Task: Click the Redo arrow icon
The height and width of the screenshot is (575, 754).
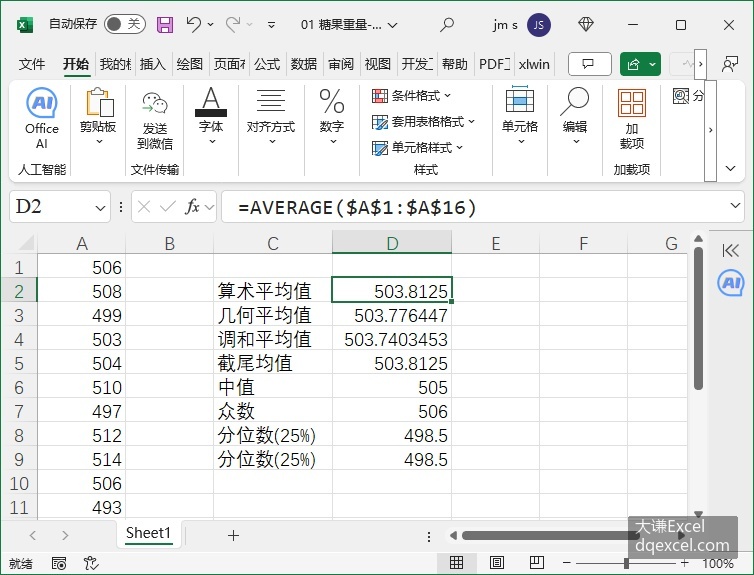Action: (x=233, y=24)
